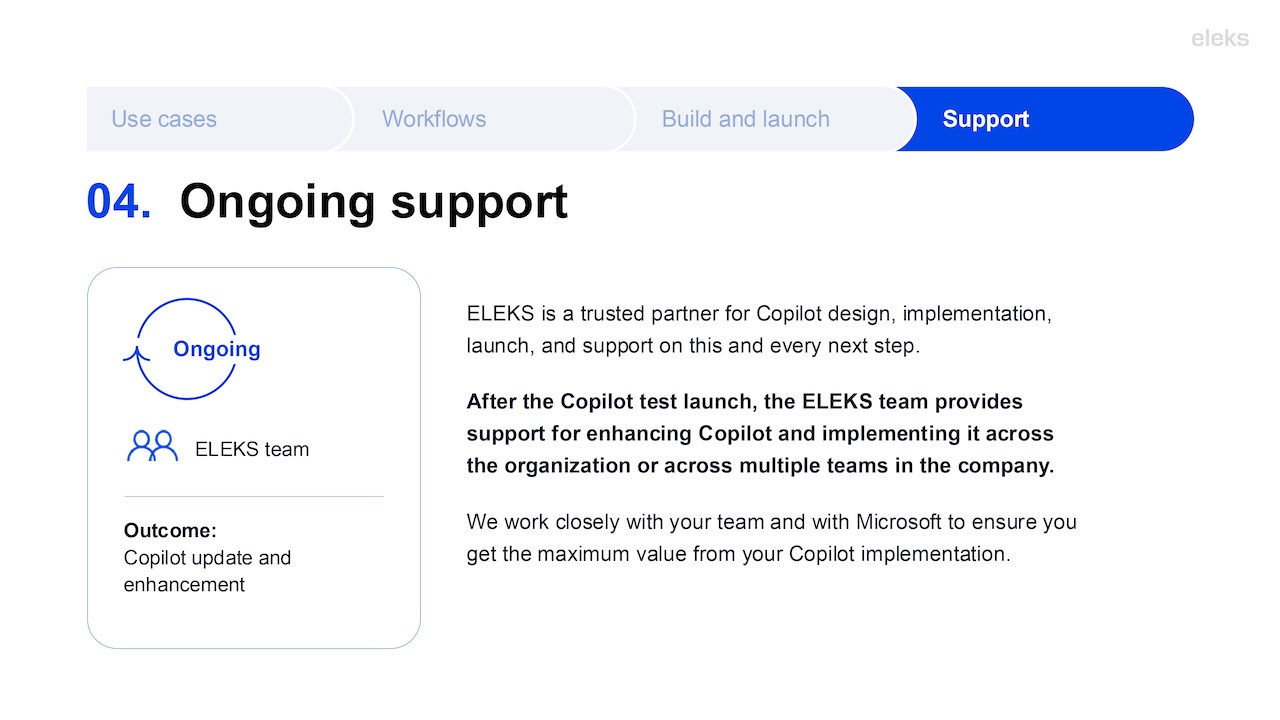Image resolution: width=1280 pixels, height=720 pixels.
Task: Switch to the Workflows tab
Action: [434, 119]
